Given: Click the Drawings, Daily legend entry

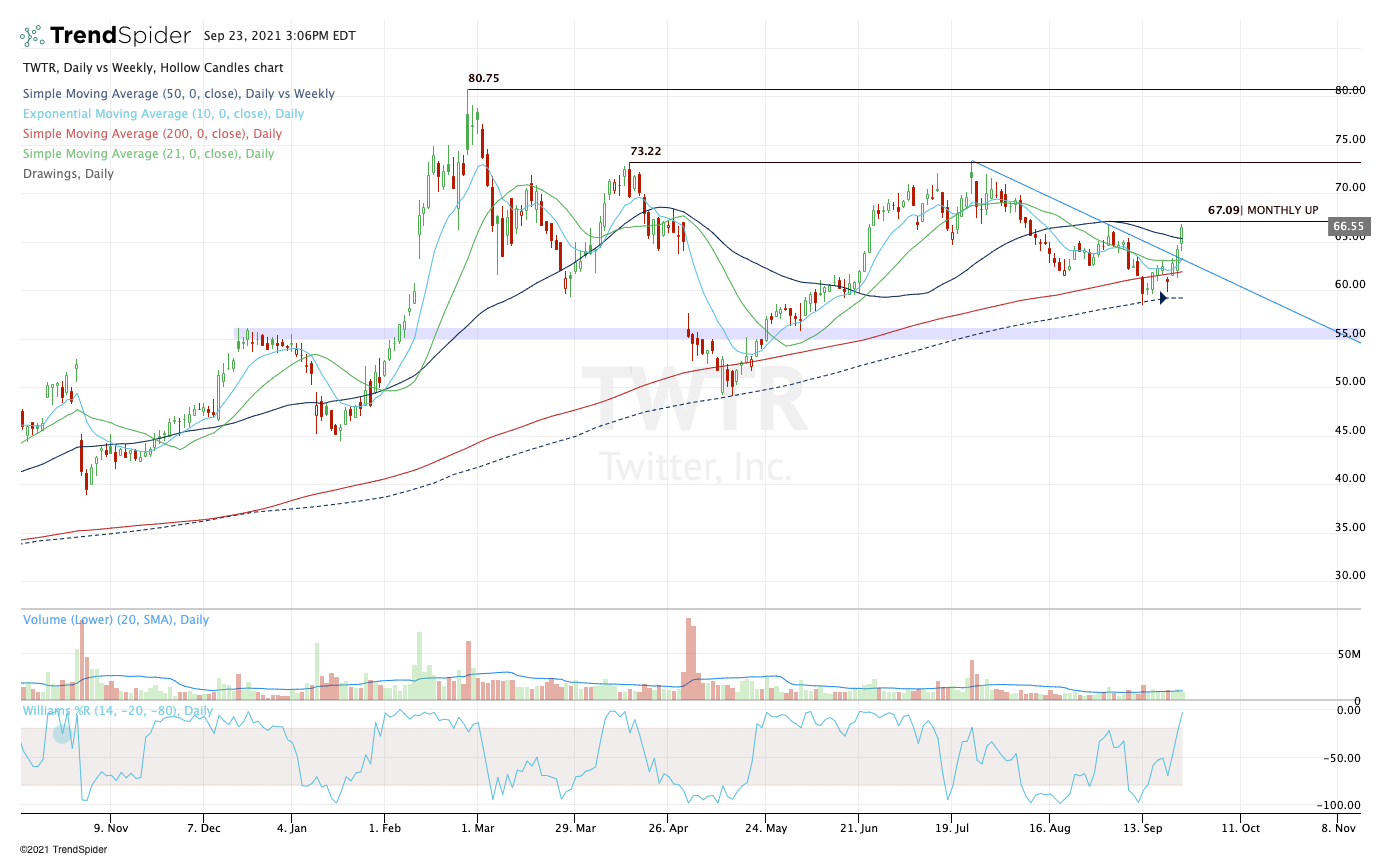Looking at the screenshot, I should (x=69, y=174).
